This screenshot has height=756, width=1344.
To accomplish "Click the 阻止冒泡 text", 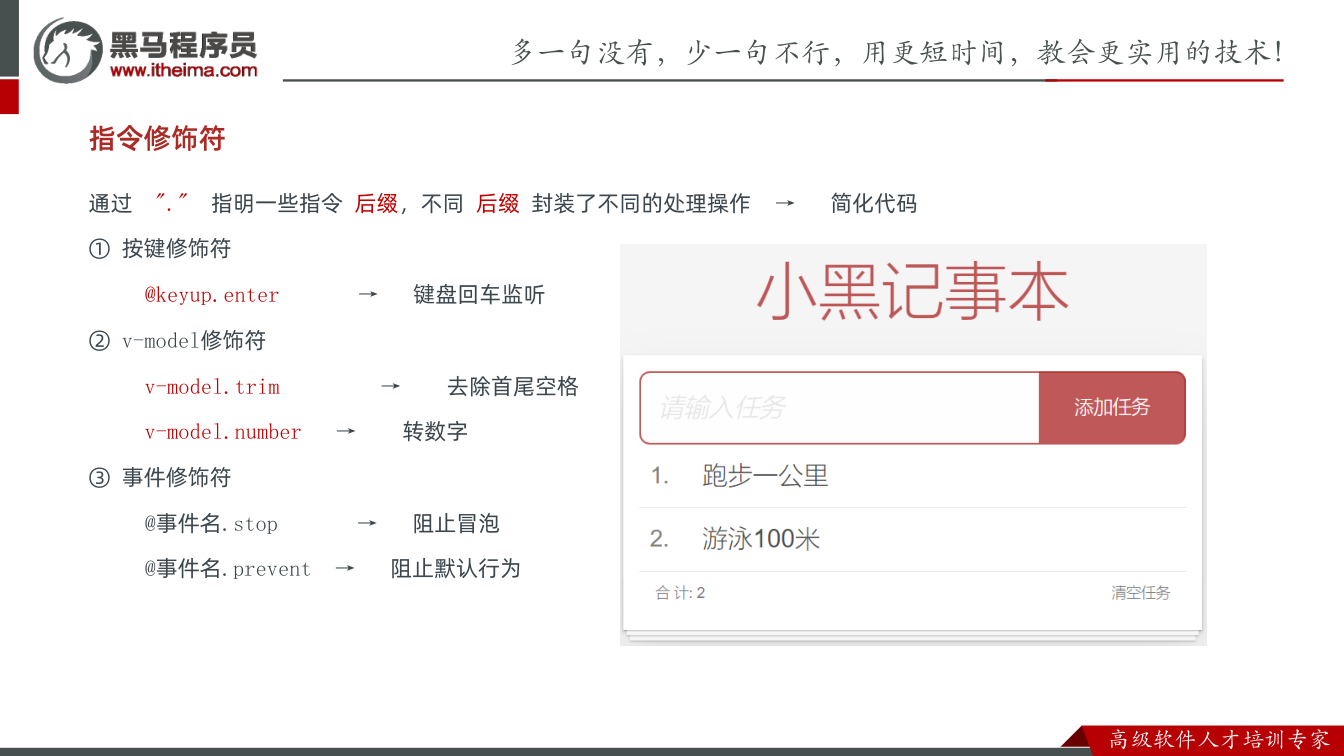I will pos(456,524).
